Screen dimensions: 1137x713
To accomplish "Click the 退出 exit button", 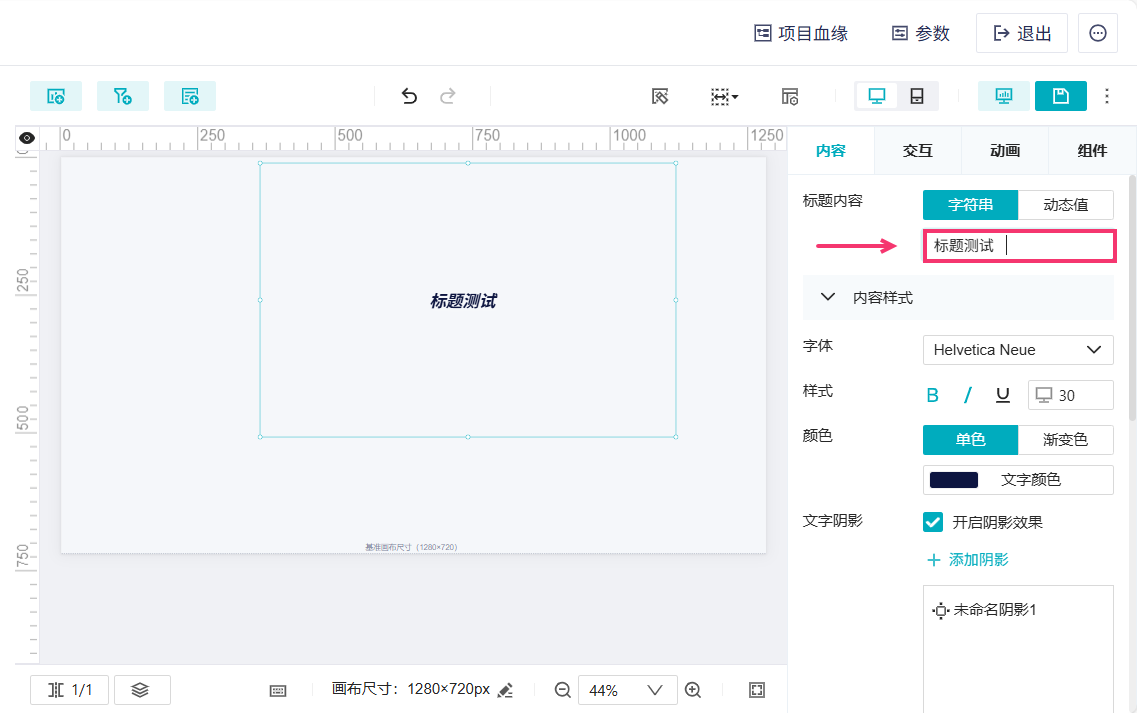I will [x=1022, y=33].
